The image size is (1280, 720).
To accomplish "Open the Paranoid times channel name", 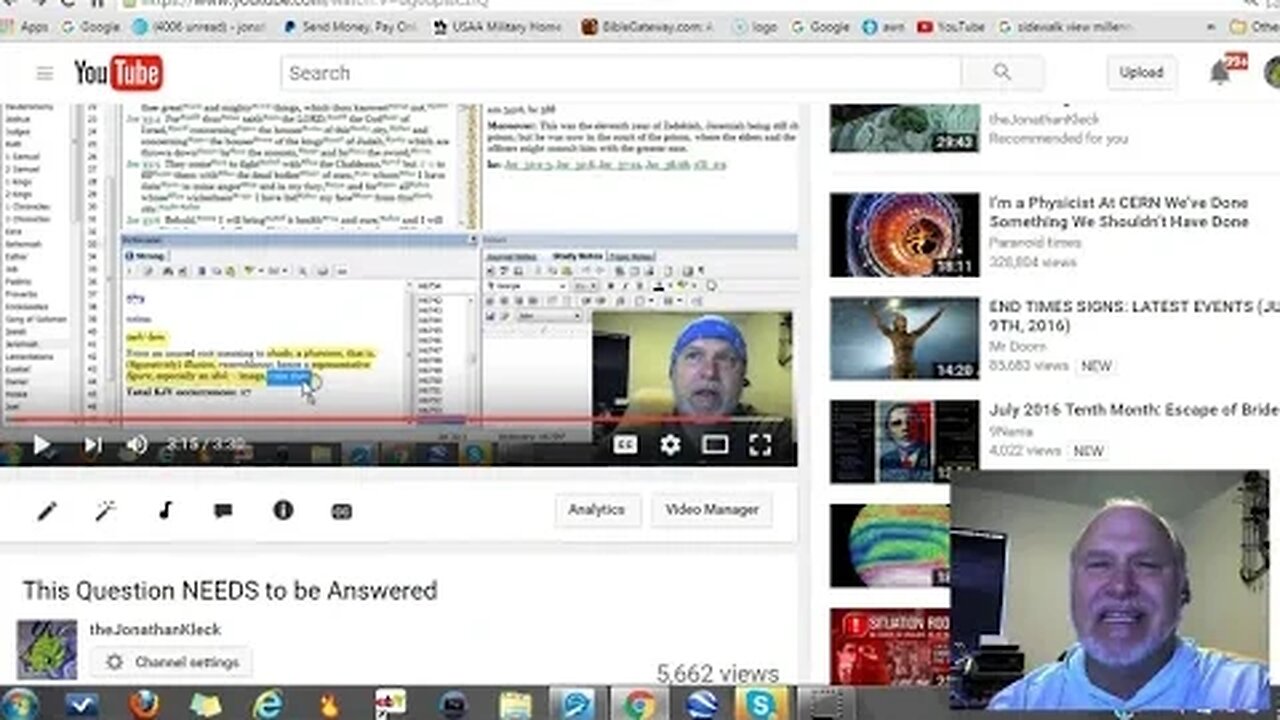I will click(1035, 243).
